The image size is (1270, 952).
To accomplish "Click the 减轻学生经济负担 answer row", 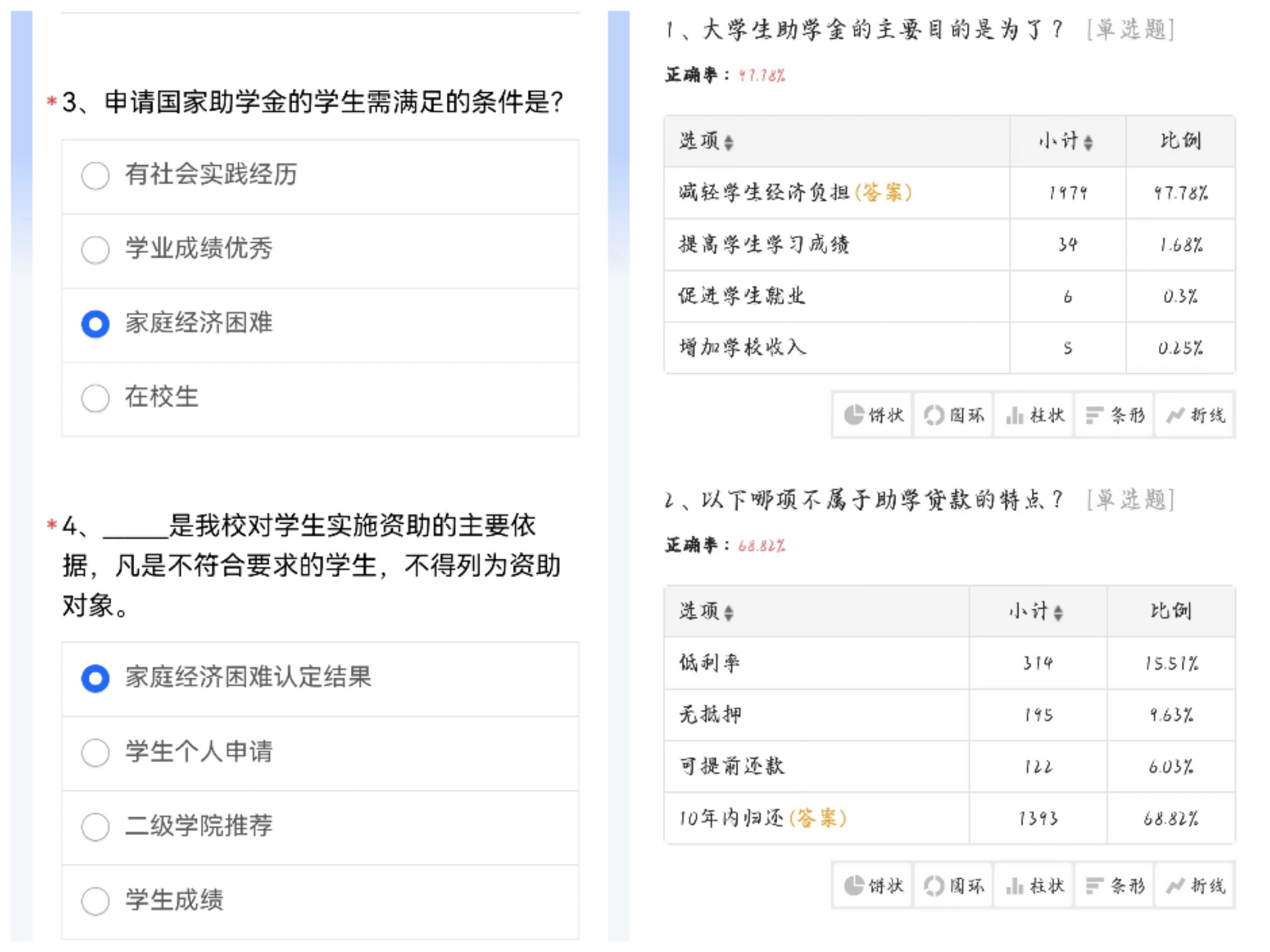I will tap(794, 193).
